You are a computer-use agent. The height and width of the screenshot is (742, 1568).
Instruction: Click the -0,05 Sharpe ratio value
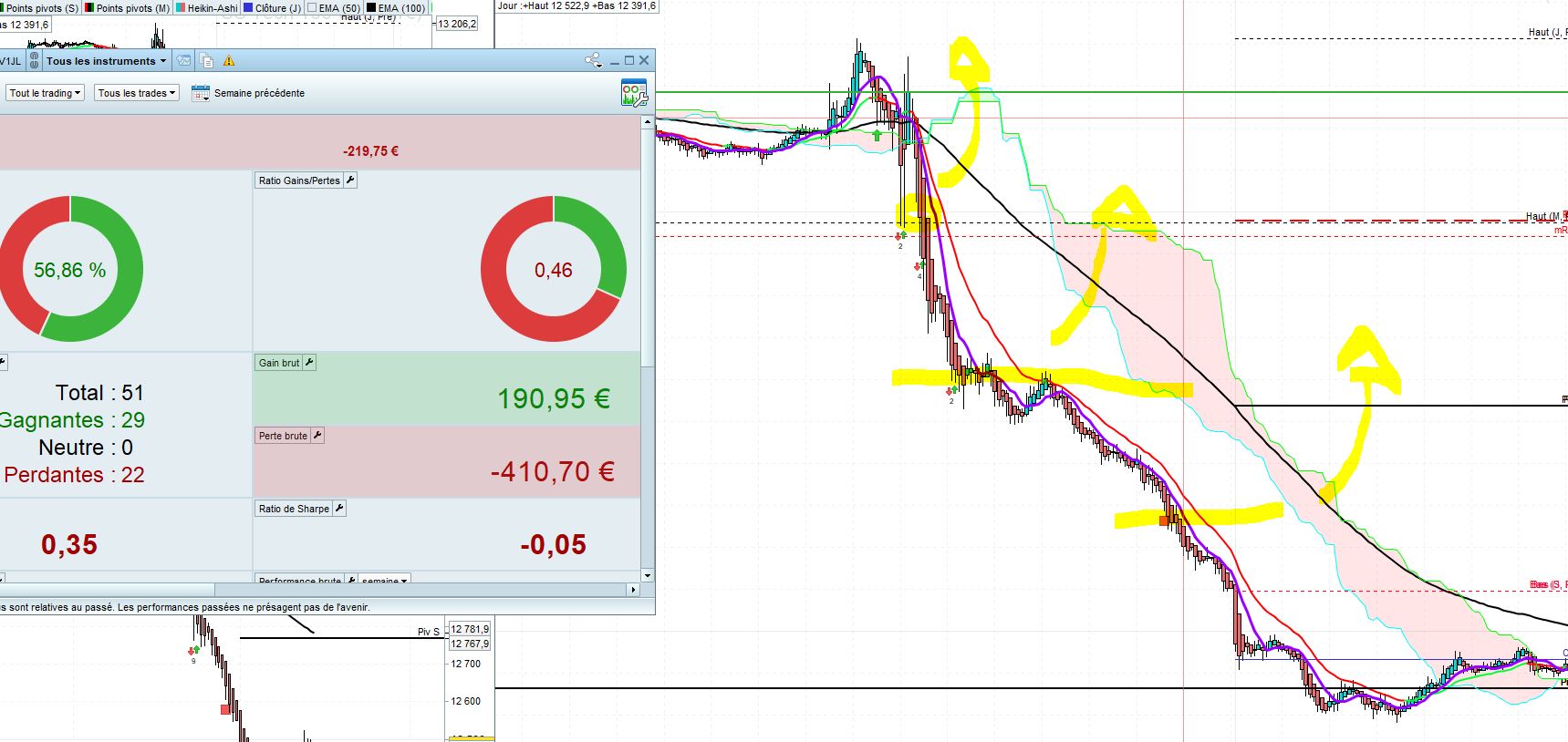[554, 544]
